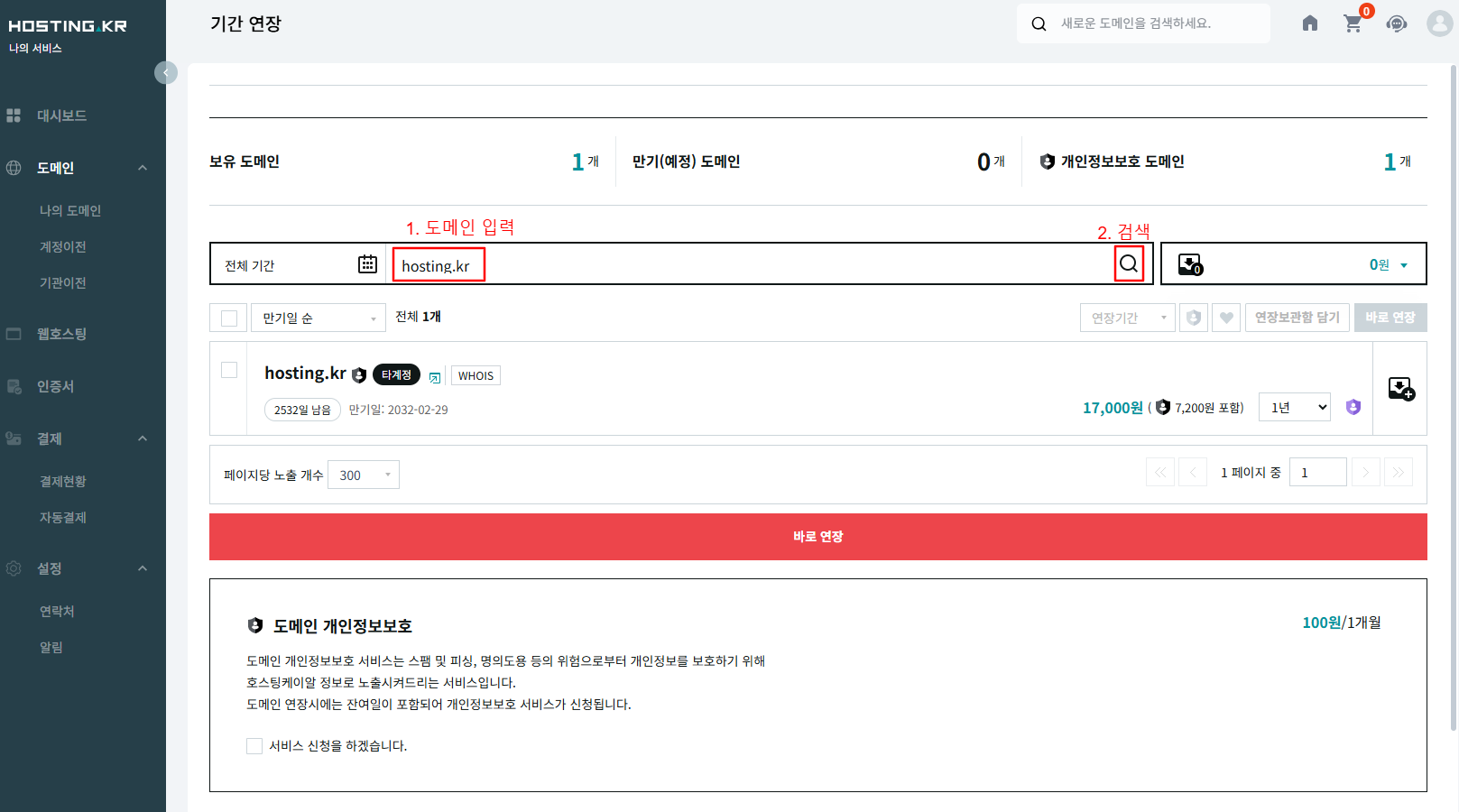The width and height of the screenshot is (1459, 812).
Task: Open the shopping cart icon
Action: point(1353,23)
